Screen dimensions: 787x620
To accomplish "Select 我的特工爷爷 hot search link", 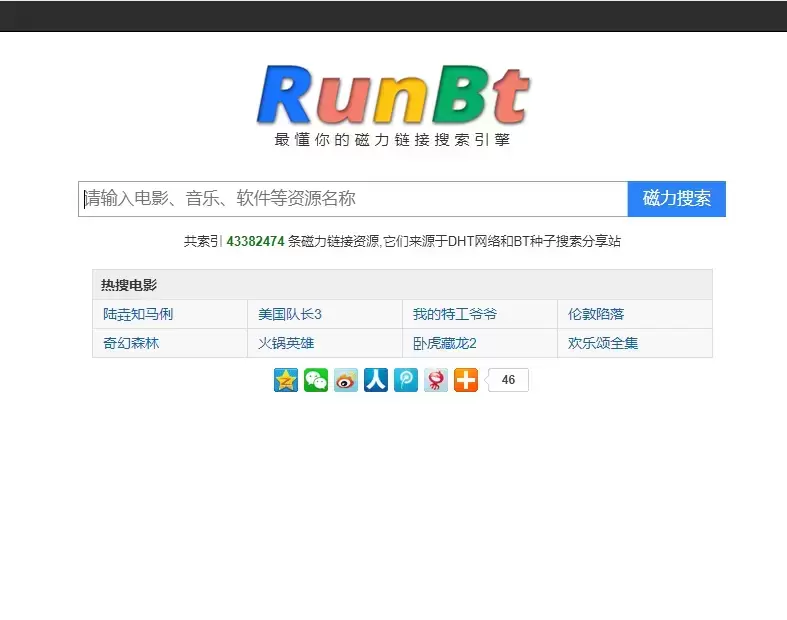I will (x=455, y=314).
